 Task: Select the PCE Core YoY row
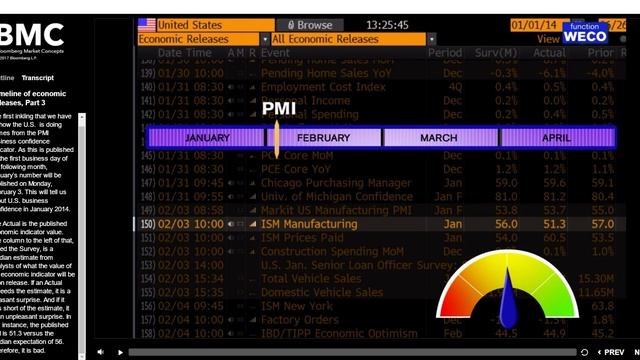click(x=380, y=169)
